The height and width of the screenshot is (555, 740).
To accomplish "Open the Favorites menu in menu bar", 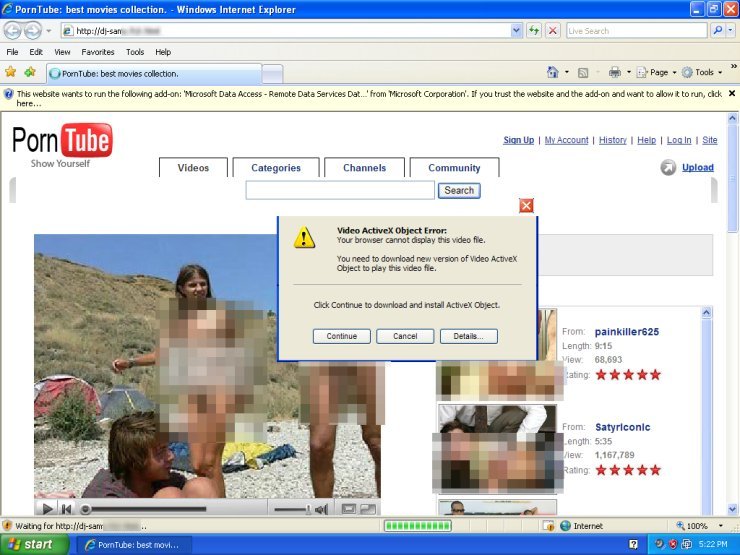I will point(97,52).
